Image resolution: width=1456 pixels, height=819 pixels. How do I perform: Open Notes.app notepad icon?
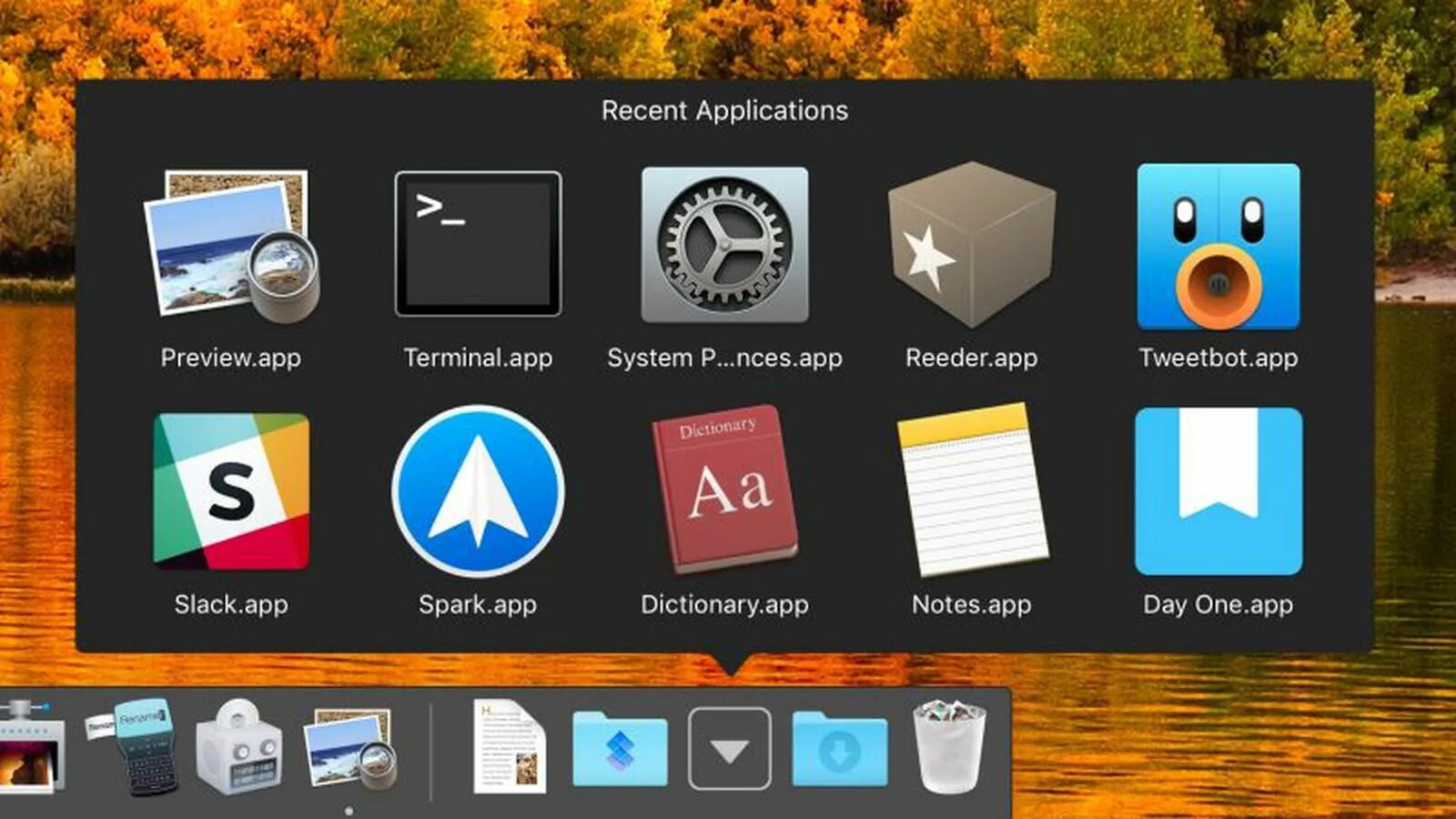coord(972,490)
